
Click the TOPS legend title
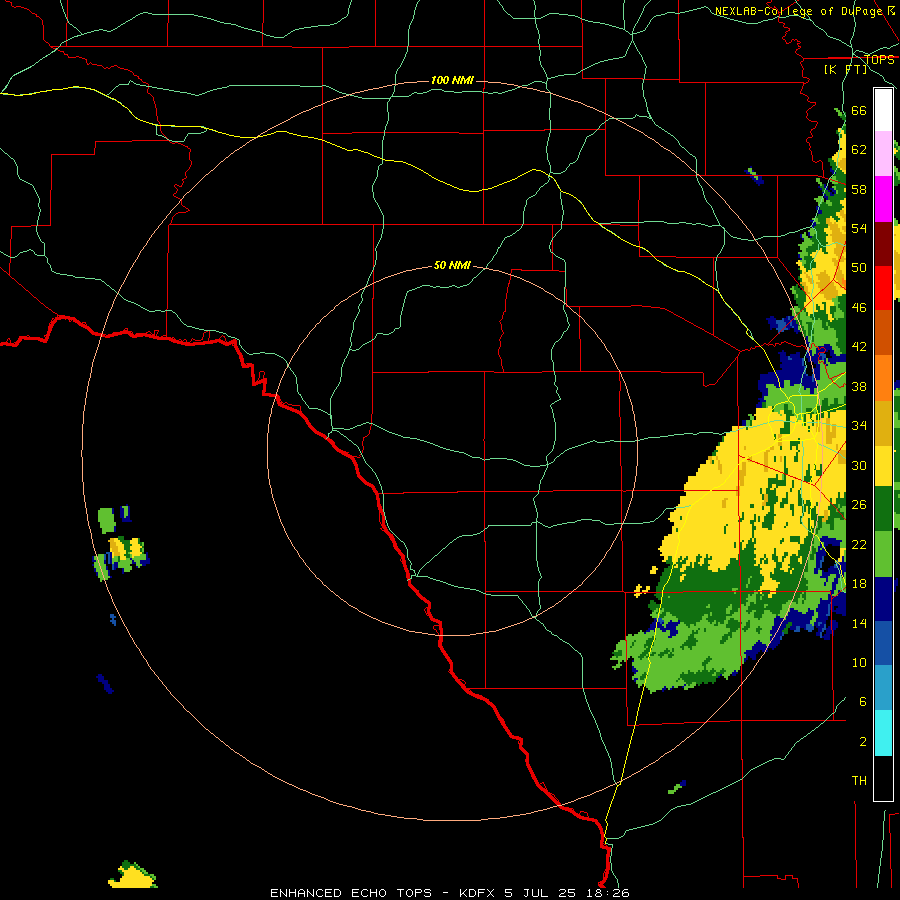[x=879, y=60]
